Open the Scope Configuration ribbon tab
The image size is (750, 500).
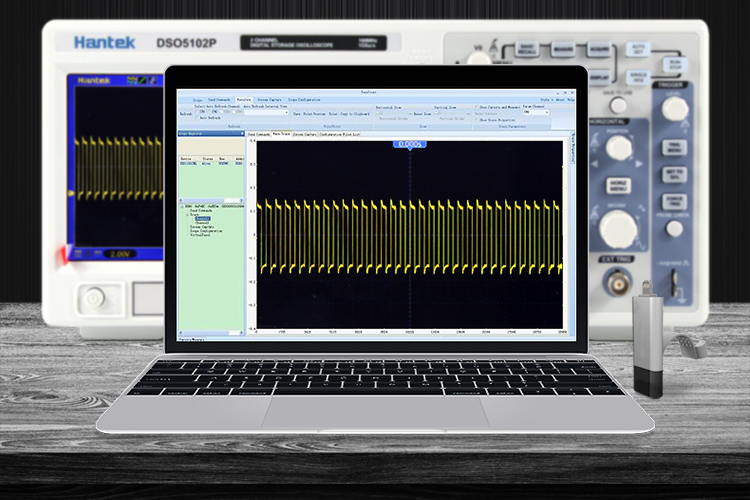pos(303,100)
